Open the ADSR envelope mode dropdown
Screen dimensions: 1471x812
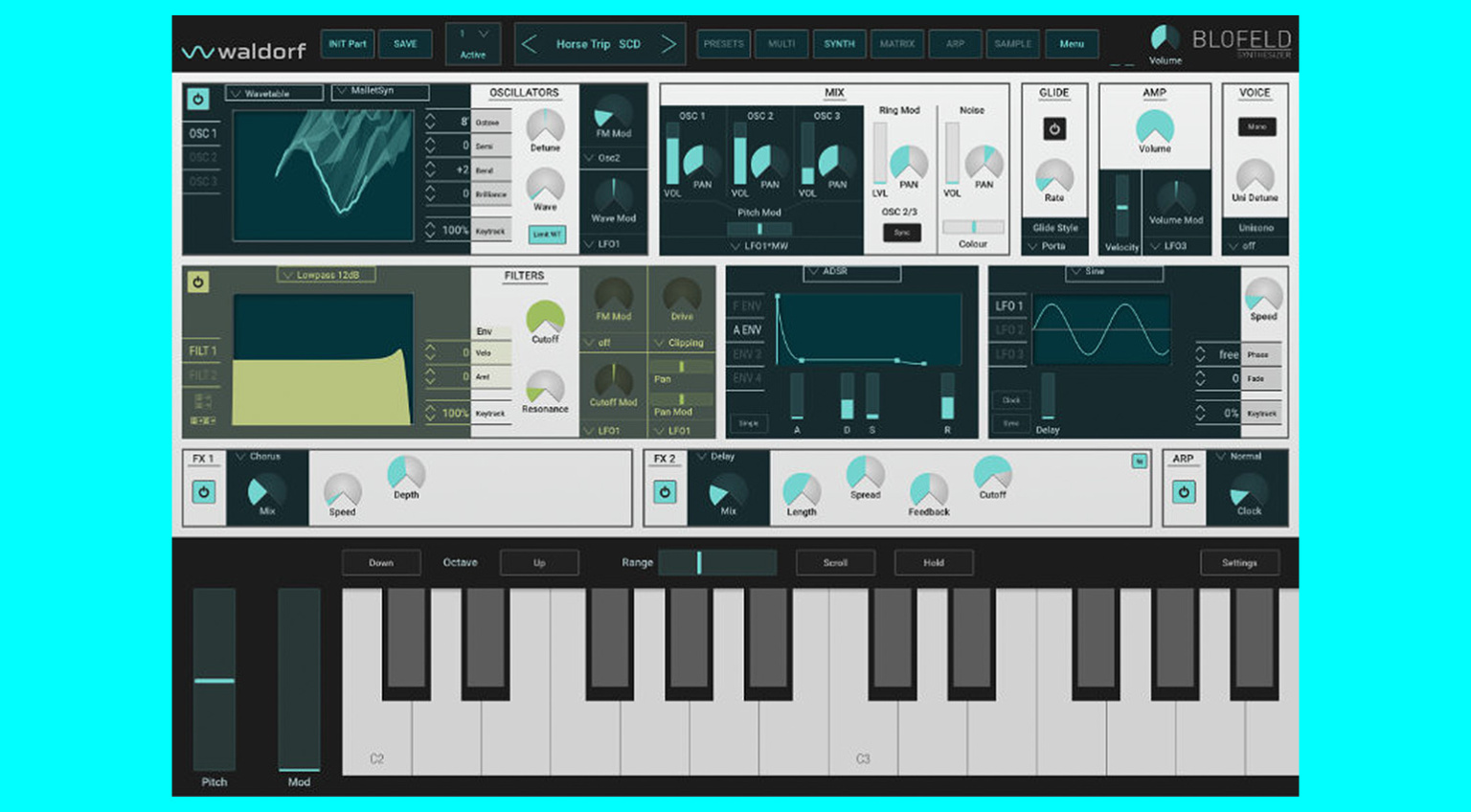click(852, 272)
